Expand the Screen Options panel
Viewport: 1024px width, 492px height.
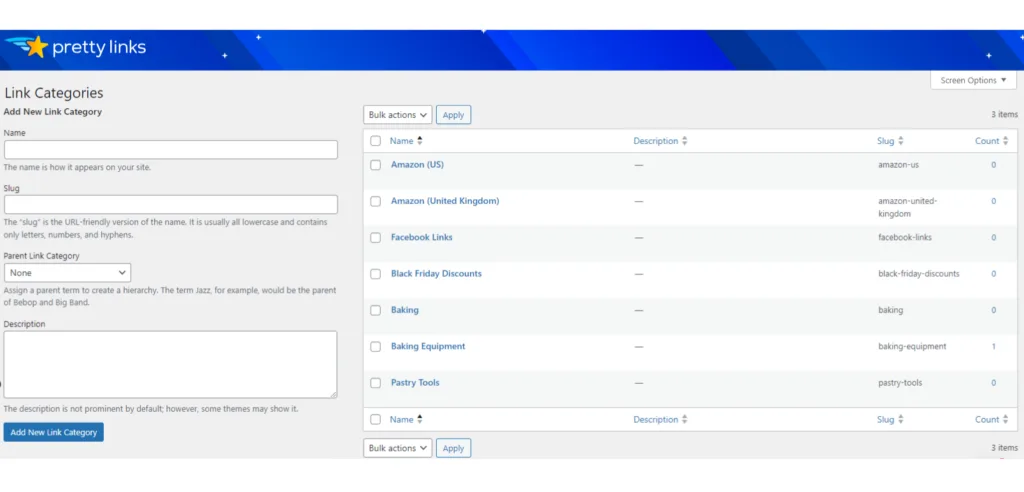click(973, 80)
